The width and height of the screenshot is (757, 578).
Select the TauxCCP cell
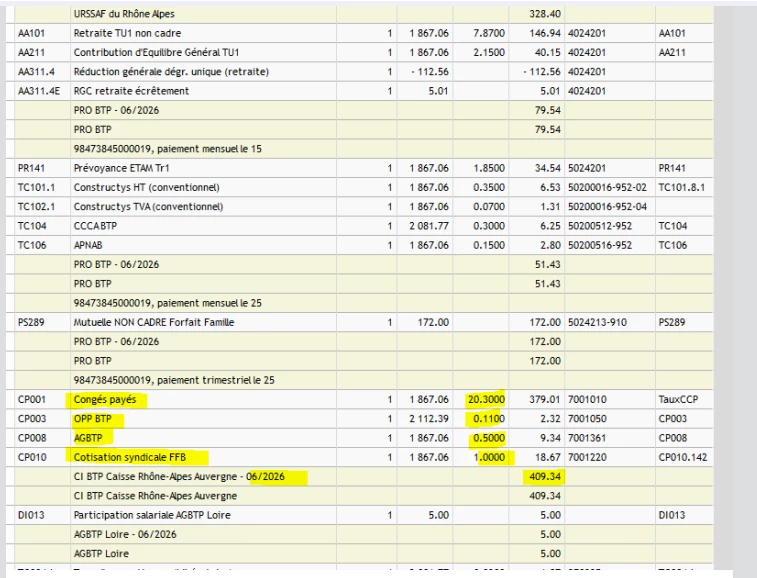678,399
